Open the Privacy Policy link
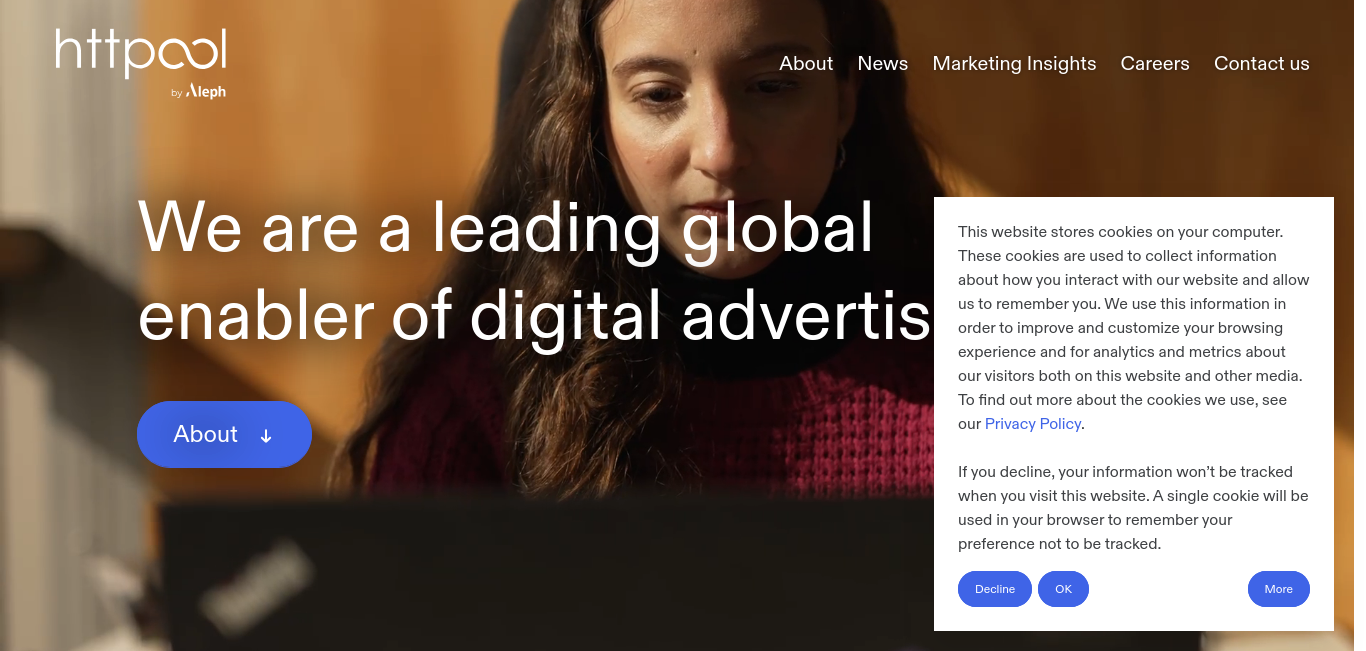The image size is (1366, 651). pos(1033,423)
